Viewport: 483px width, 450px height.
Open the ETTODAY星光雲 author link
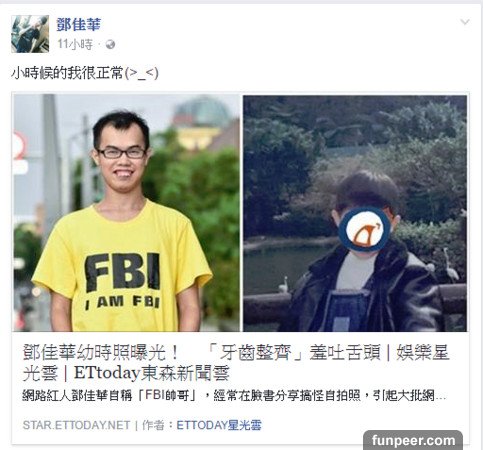219,425
